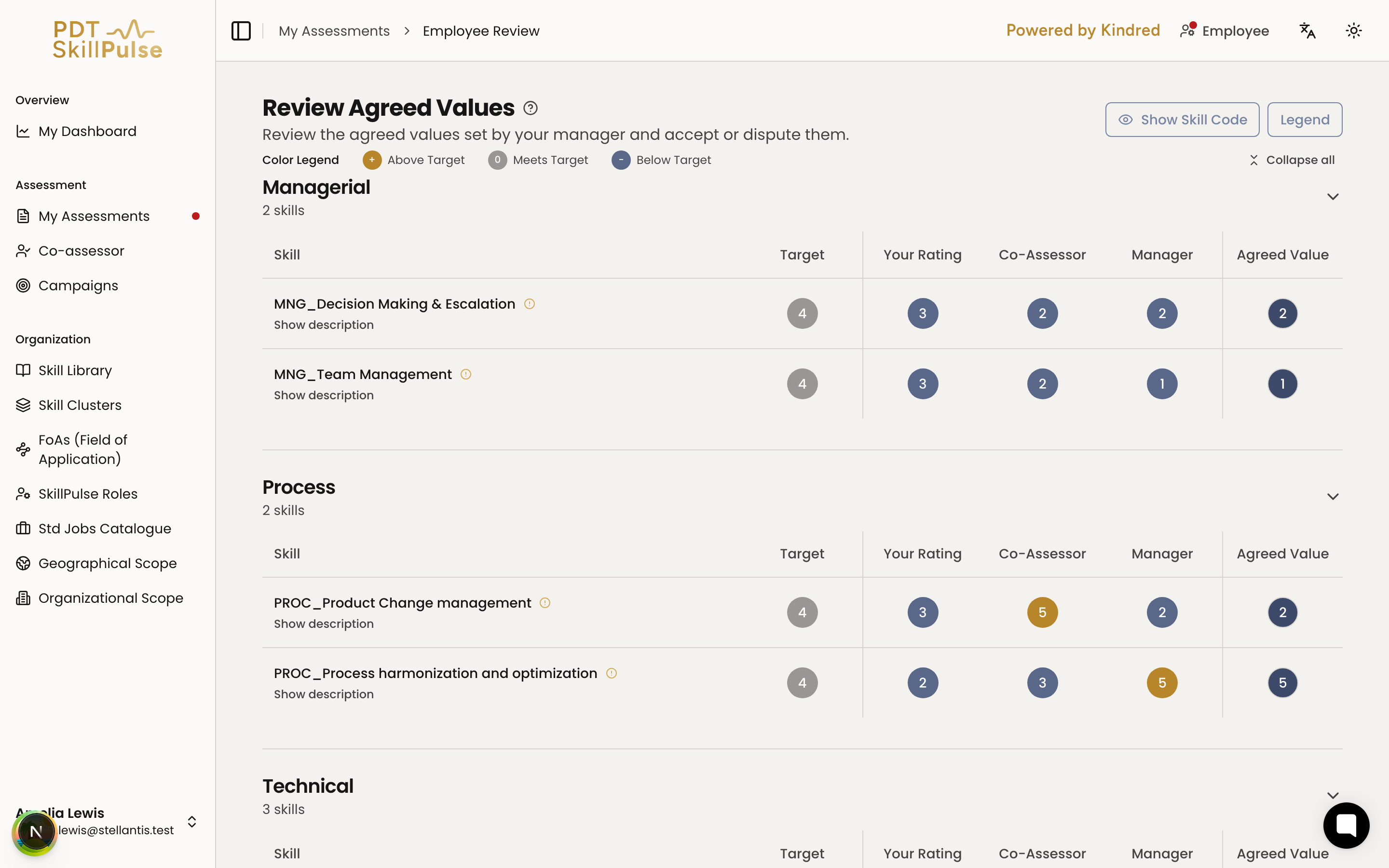Click the help icon beside Review Agreed Values
Viewport: 1389px width, 868px height.
coord(531,108)
